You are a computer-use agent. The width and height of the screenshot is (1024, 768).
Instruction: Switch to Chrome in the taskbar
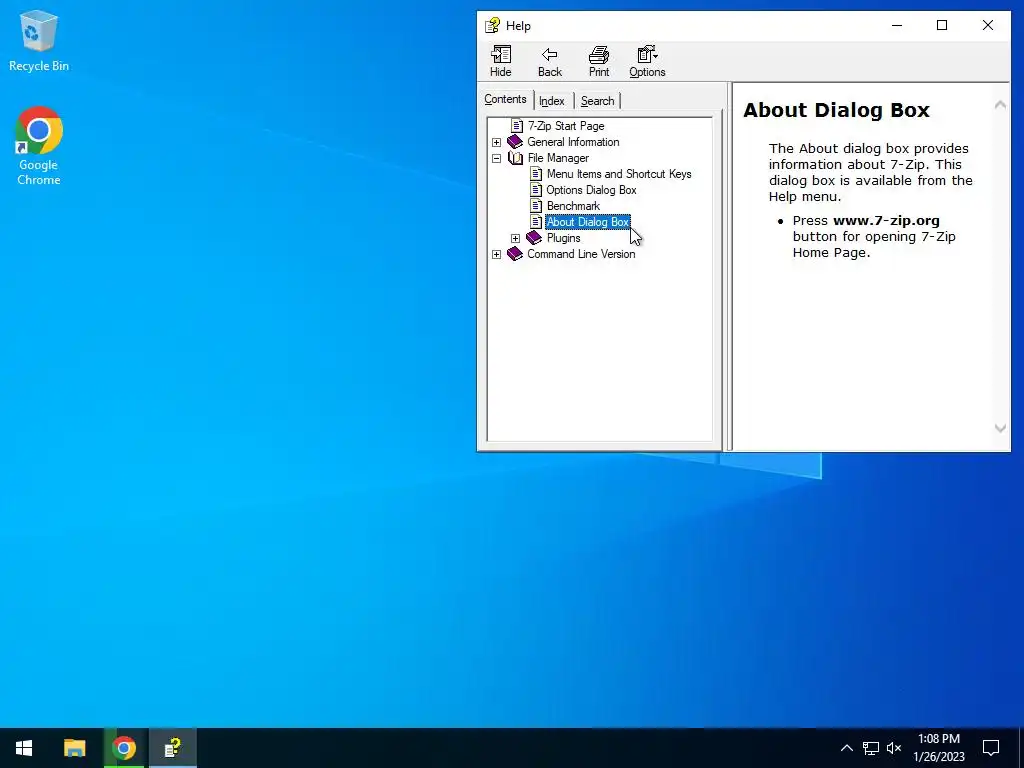124,748
